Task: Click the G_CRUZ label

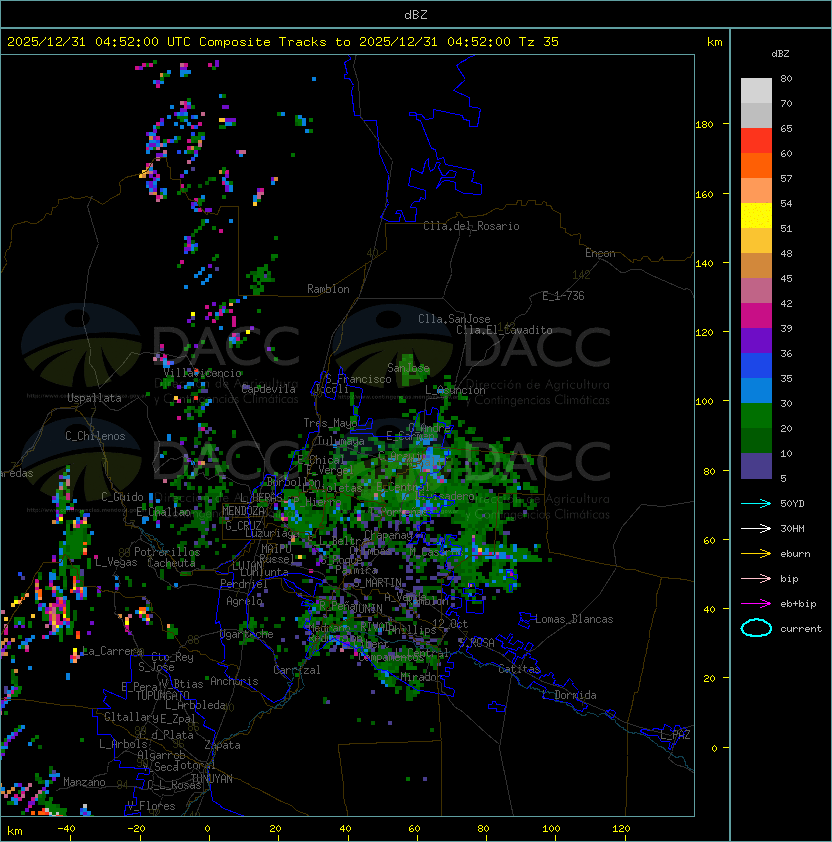Action: (x=243, y=526)
